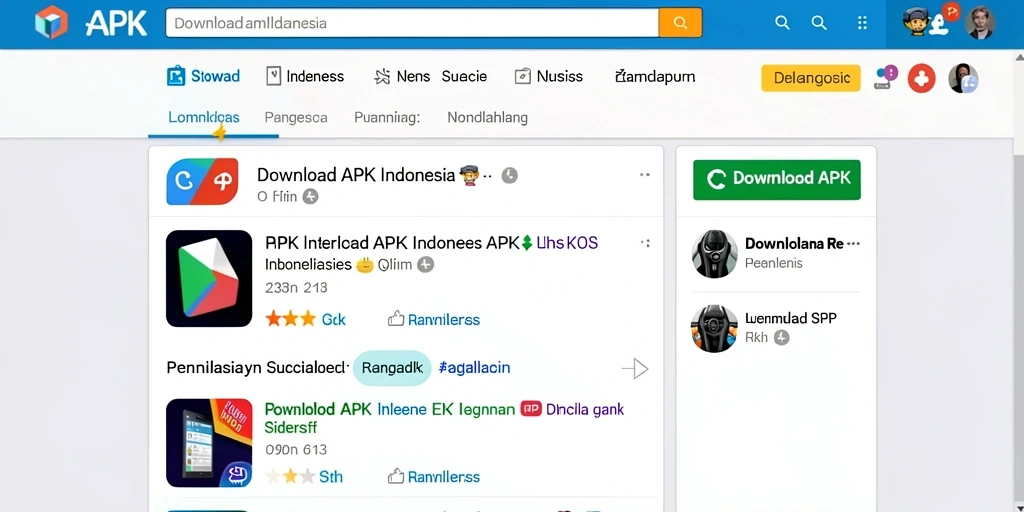Click the plus icon beside O Ftin
Viewport: 1024px width, 512px height.
pyautogui.click(x=311, y=196)
